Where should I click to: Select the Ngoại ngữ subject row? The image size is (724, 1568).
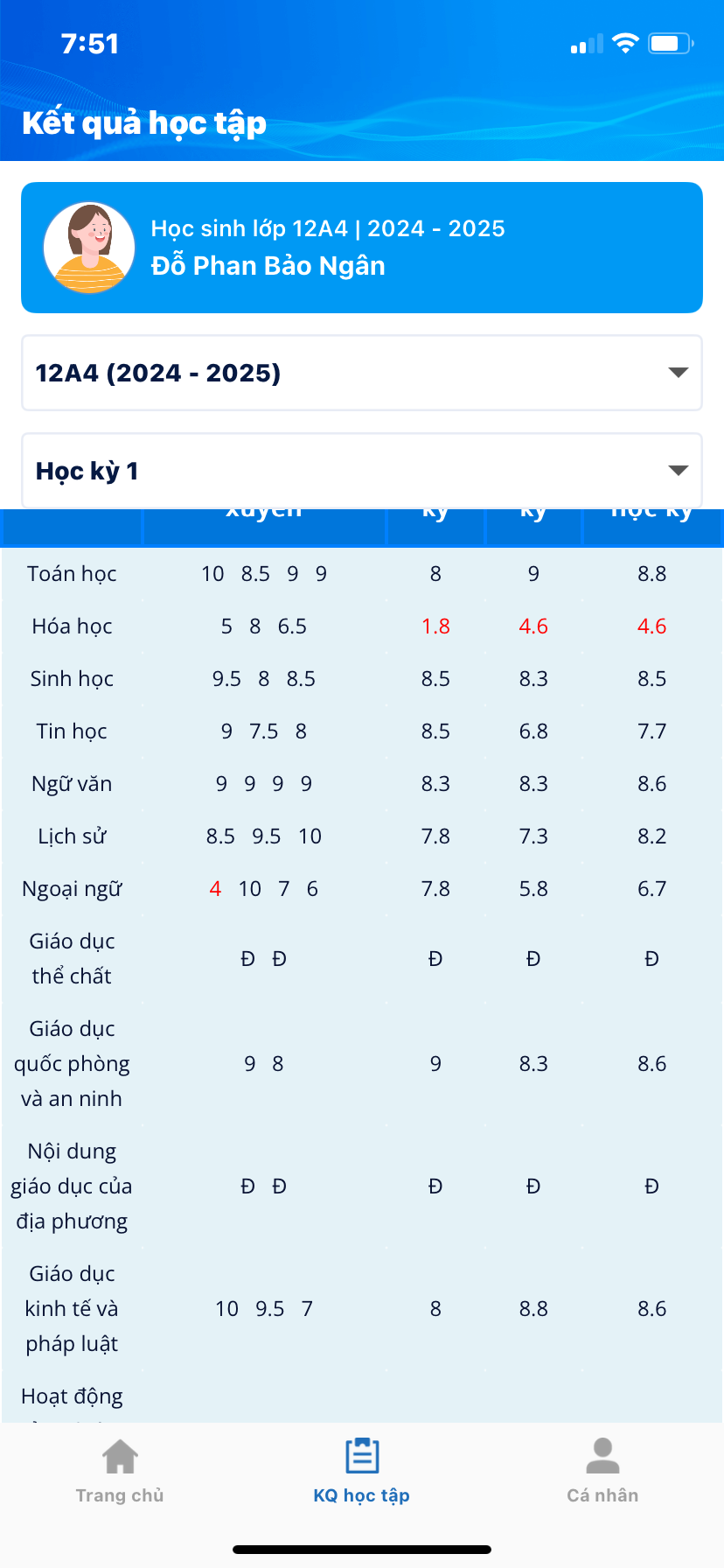[72, 889]
